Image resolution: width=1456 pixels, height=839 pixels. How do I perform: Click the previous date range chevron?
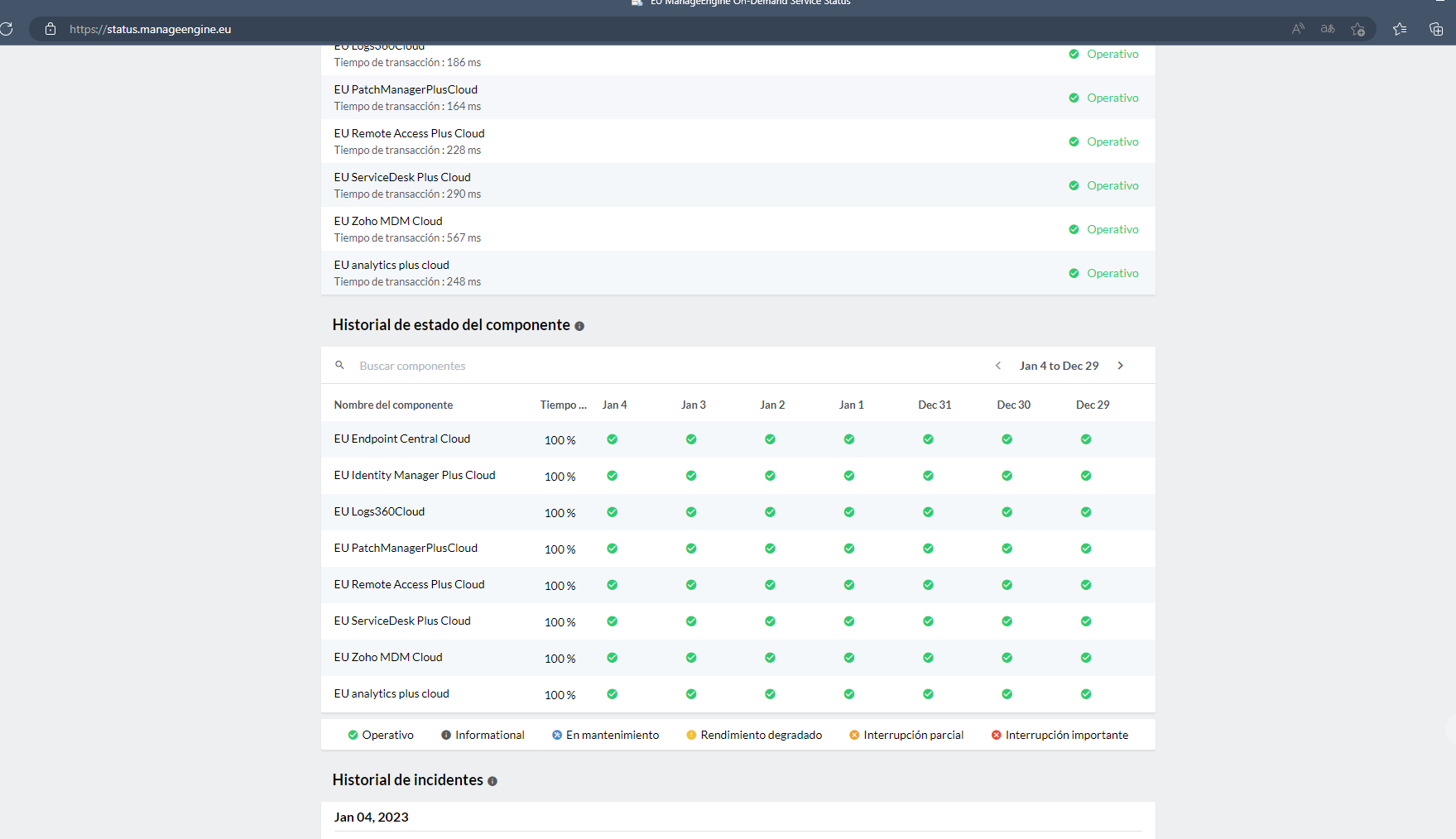point(998,366)
